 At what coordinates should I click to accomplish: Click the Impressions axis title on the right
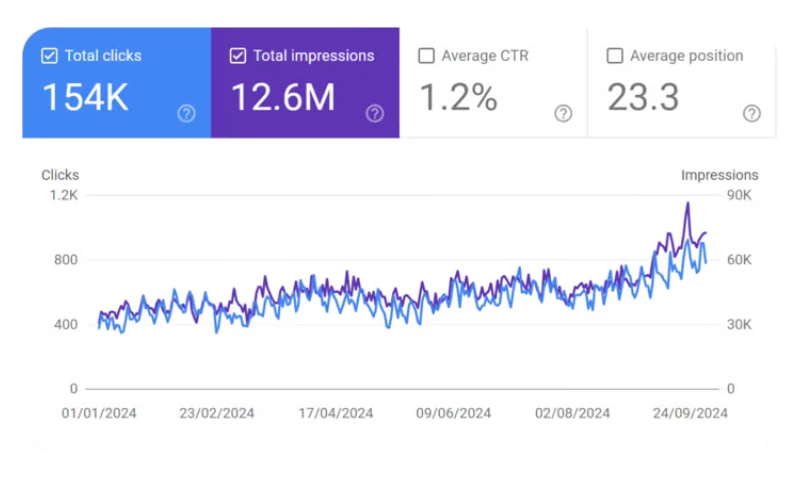tap(719, 175)
